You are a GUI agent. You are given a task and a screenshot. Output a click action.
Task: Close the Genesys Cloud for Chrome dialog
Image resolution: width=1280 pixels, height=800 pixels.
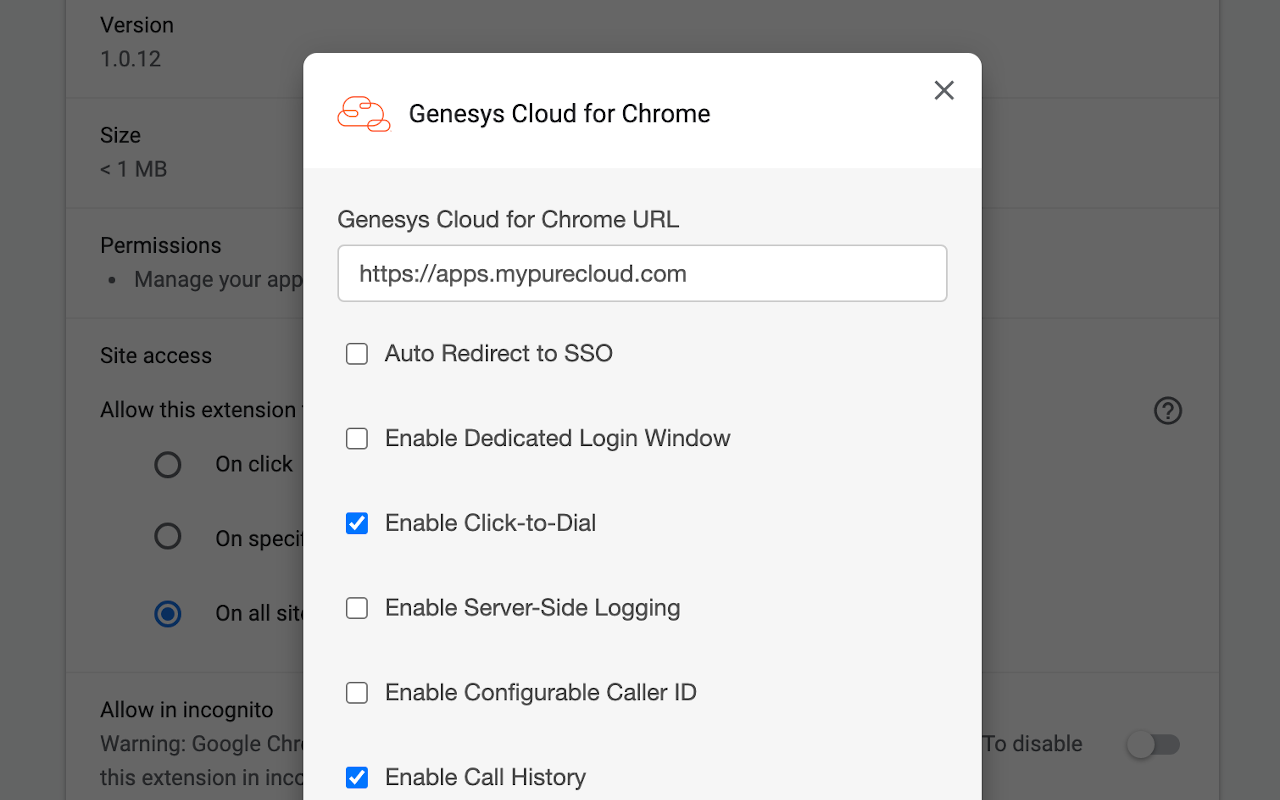(944, 90)
